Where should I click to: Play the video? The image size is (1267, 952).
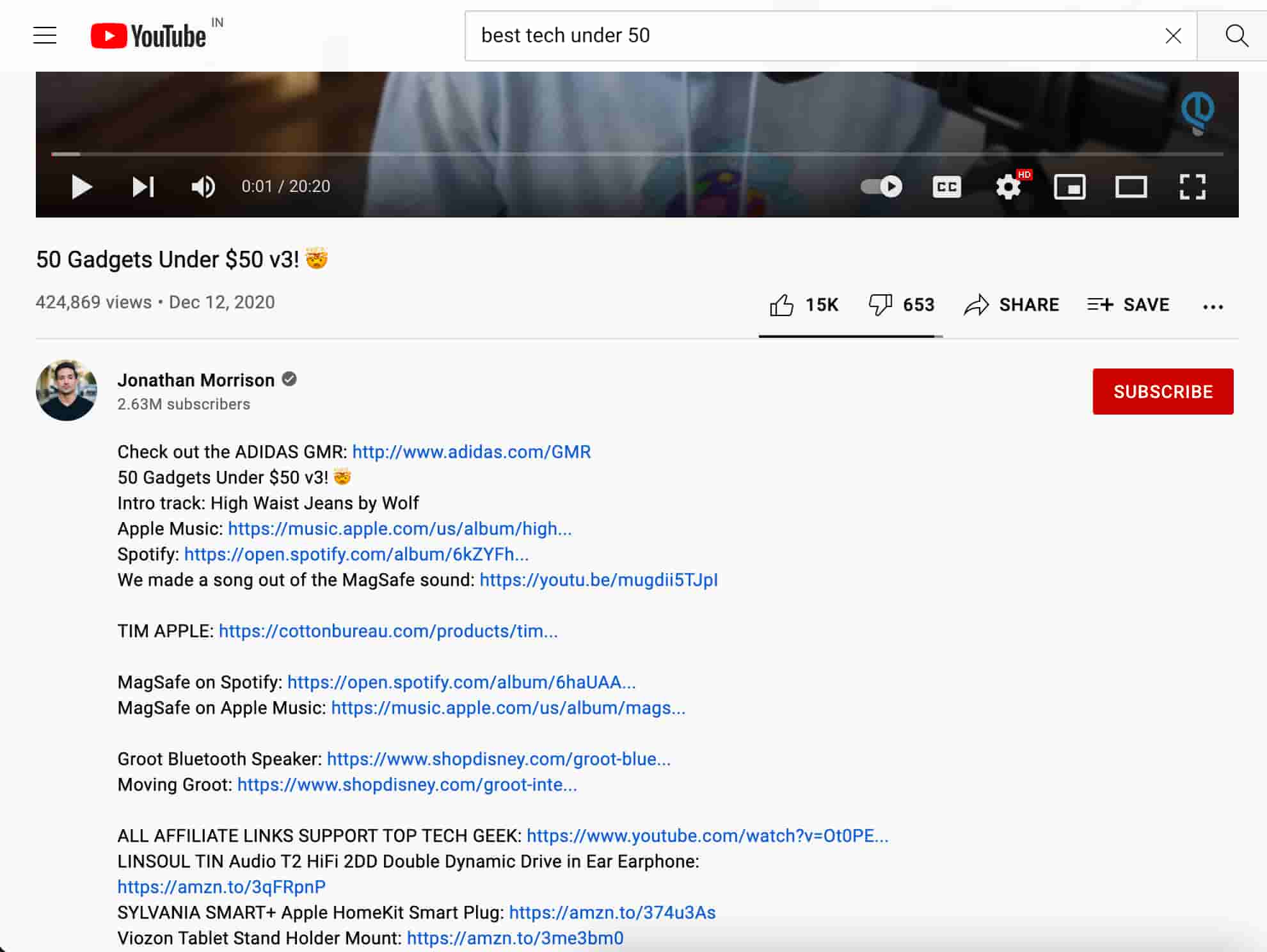pos(81,187)
